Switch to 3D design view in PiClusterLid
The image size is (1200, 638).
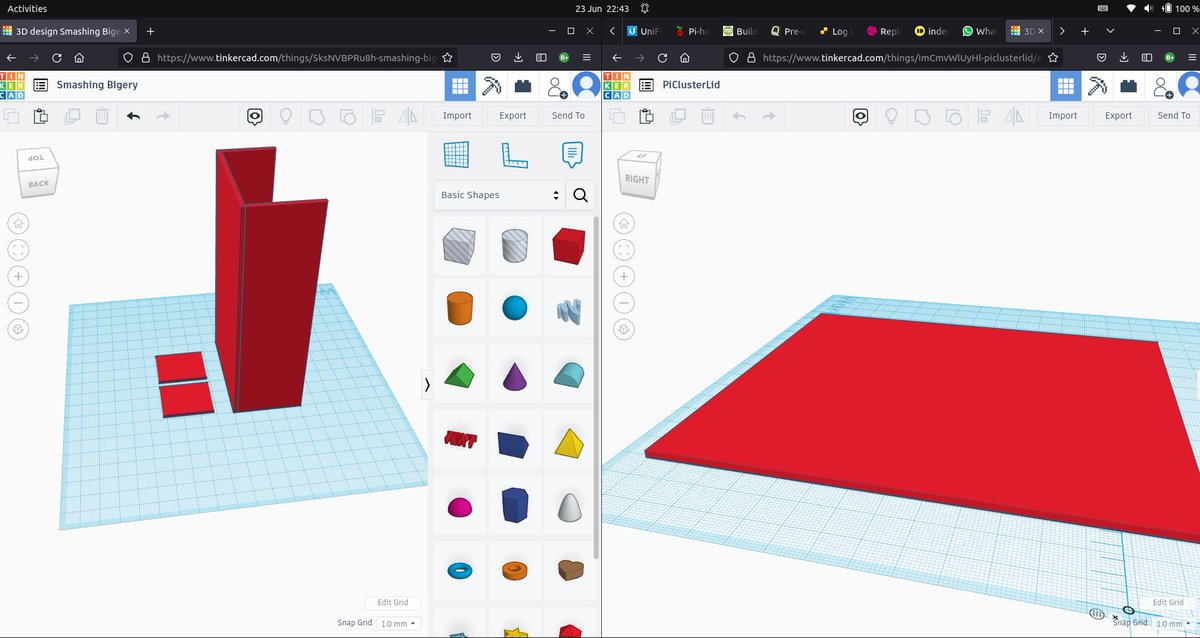(1066, 86)
